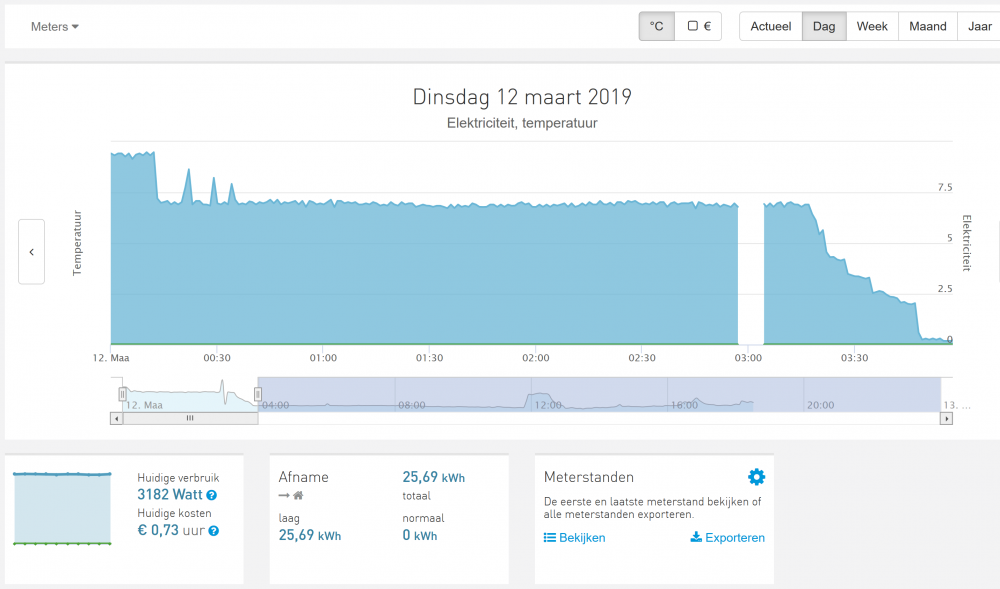The width and height of the screenshot is (1000, 589).
Task: Select the Dag tab
Action: tap(824, 27)
